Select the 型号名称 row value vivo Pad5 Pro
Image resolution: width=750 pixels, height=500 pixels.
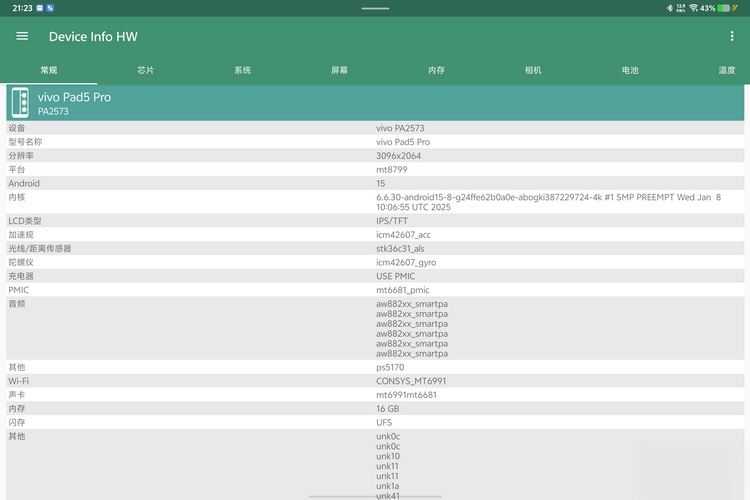click(x=403, y=142)
